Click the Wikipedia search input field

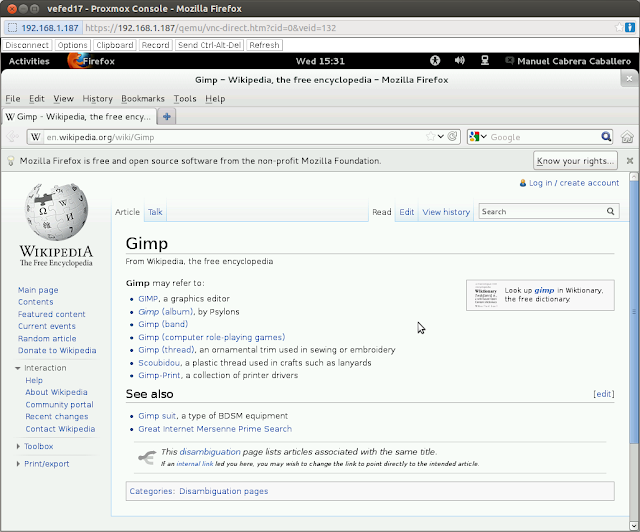pyautogui.click(x=542, y=211)
